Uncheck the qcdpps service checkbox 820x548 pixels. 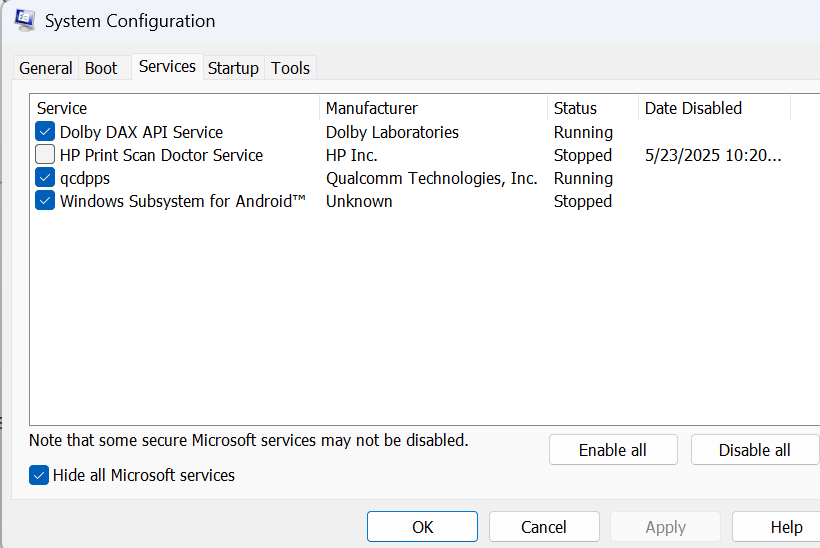45,178
